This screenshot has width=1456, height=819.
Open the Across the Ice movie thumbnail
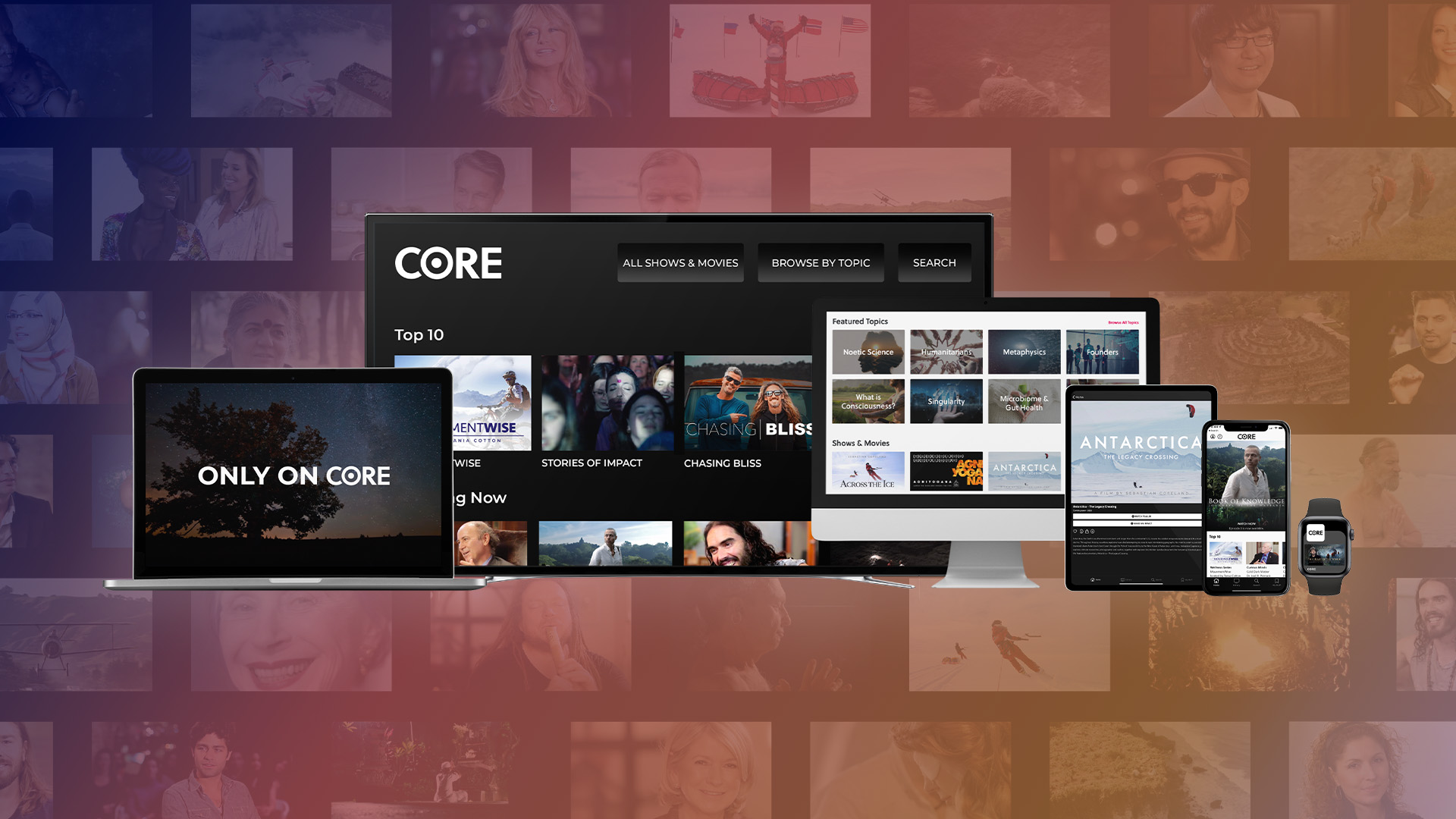(x=868, y=471)
